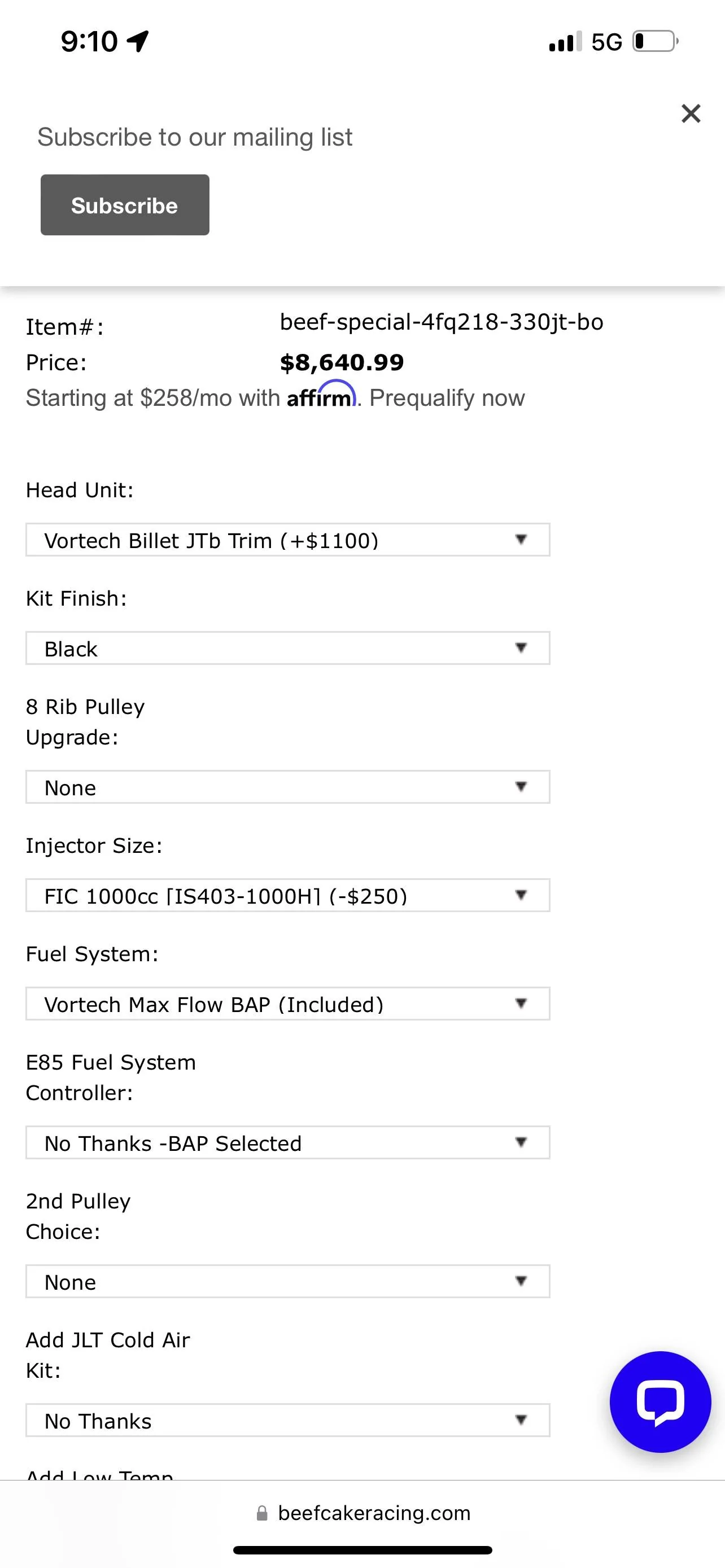Viewport: 725px width, 1568px height.
Task: Change the Injector Size selection
Action: (x=288, y=895)
